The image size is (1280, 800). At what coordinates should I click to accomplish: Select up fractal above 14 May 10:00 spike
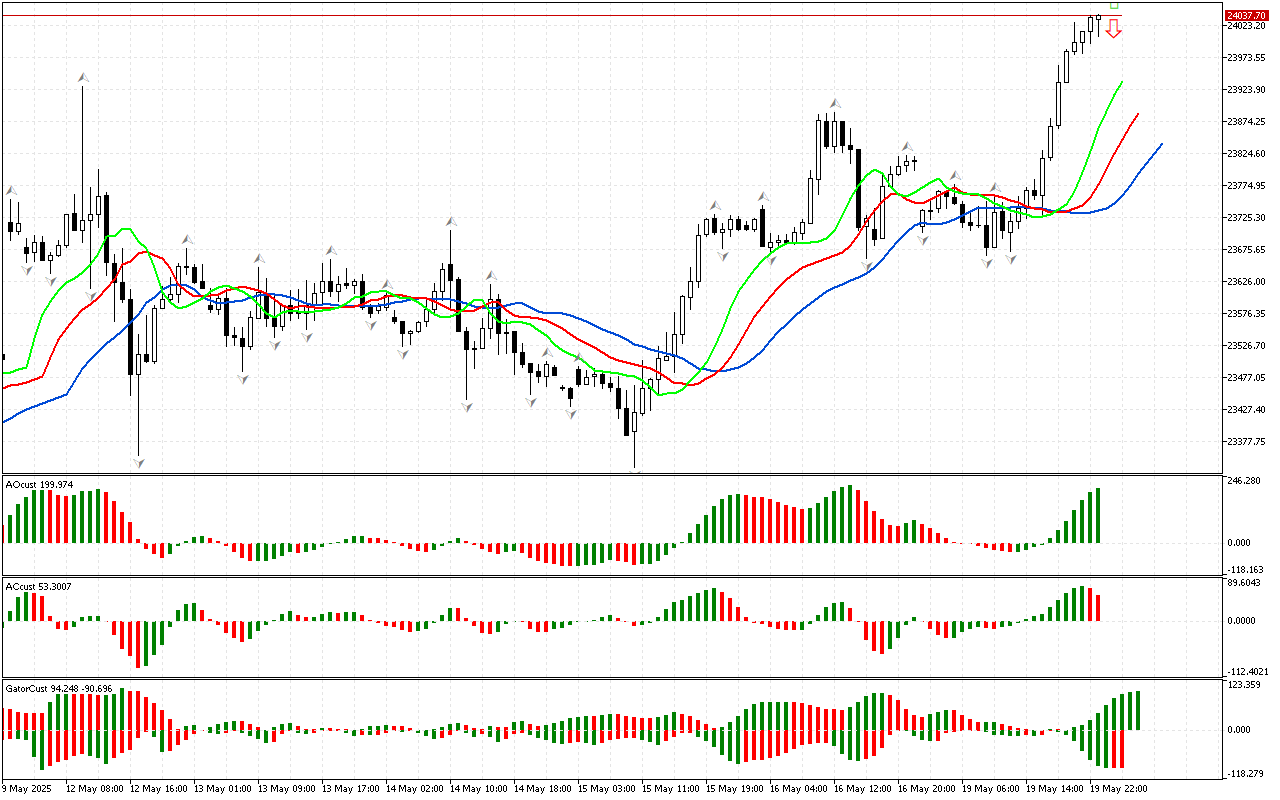451,220
